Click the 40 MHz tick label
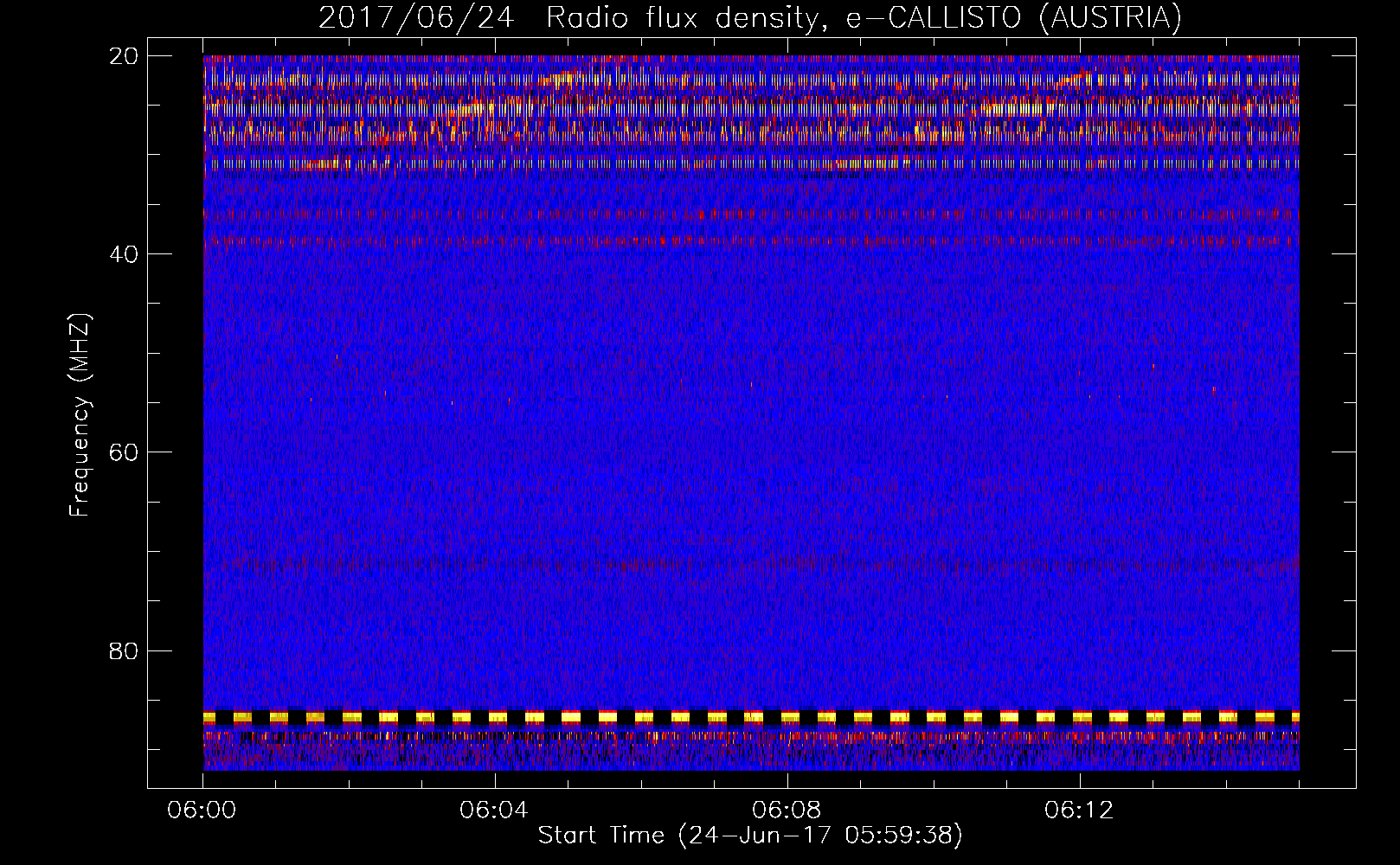 (124, 253)
